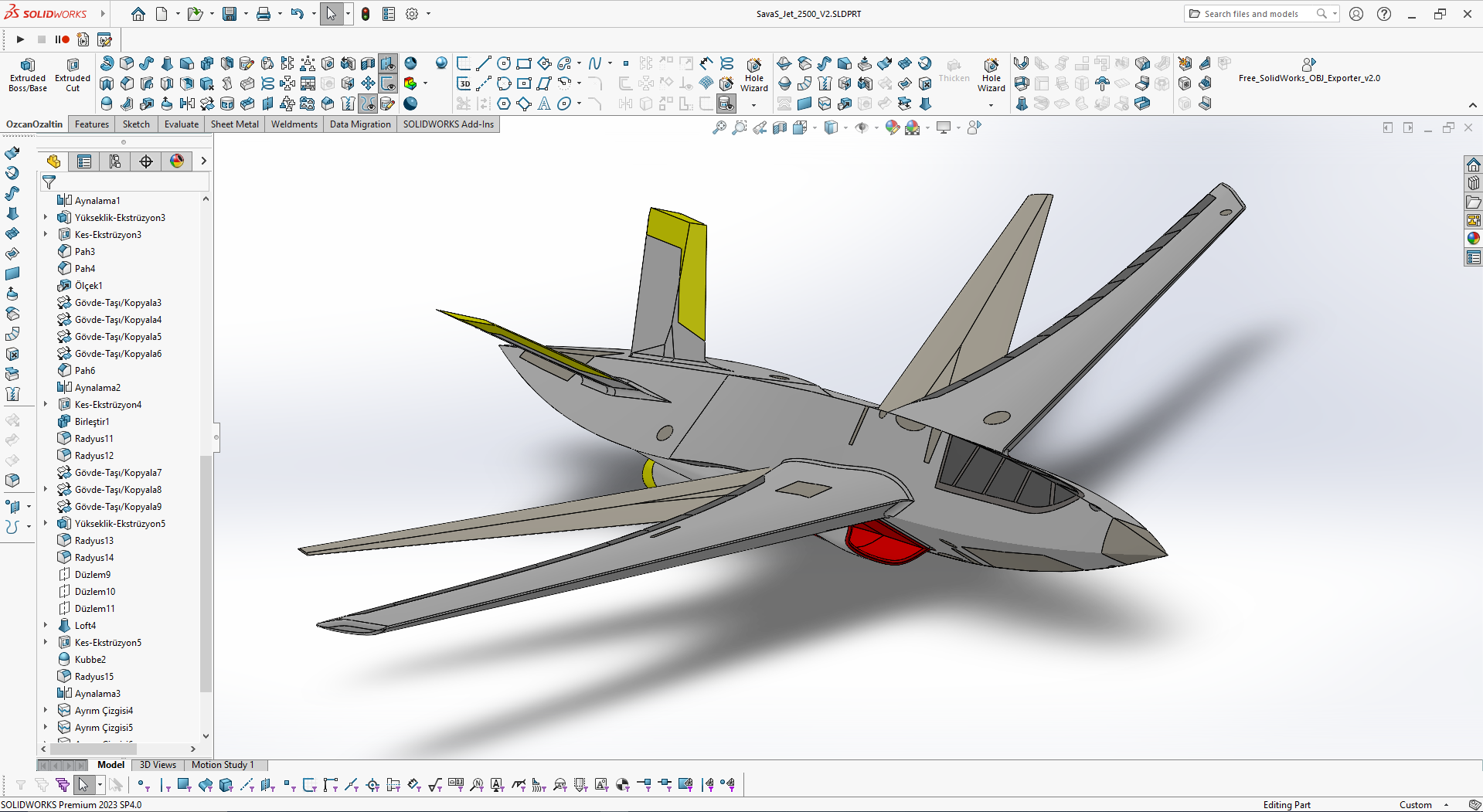This screenshot has width=1483, height=812.
Task: Switch to the SOLIDWORKS Add-Ins tab
Action: pyautogui.click(x=448, y=124)
